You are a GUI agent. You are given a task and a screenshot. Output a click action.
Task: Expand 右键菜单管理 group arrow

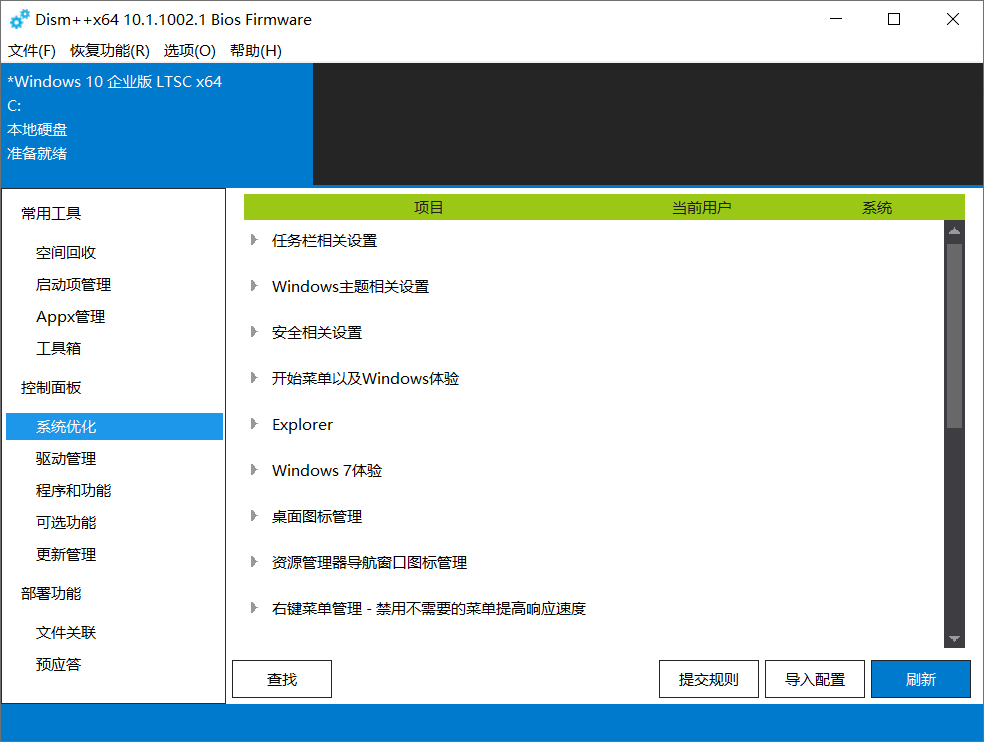click(254, 608)
